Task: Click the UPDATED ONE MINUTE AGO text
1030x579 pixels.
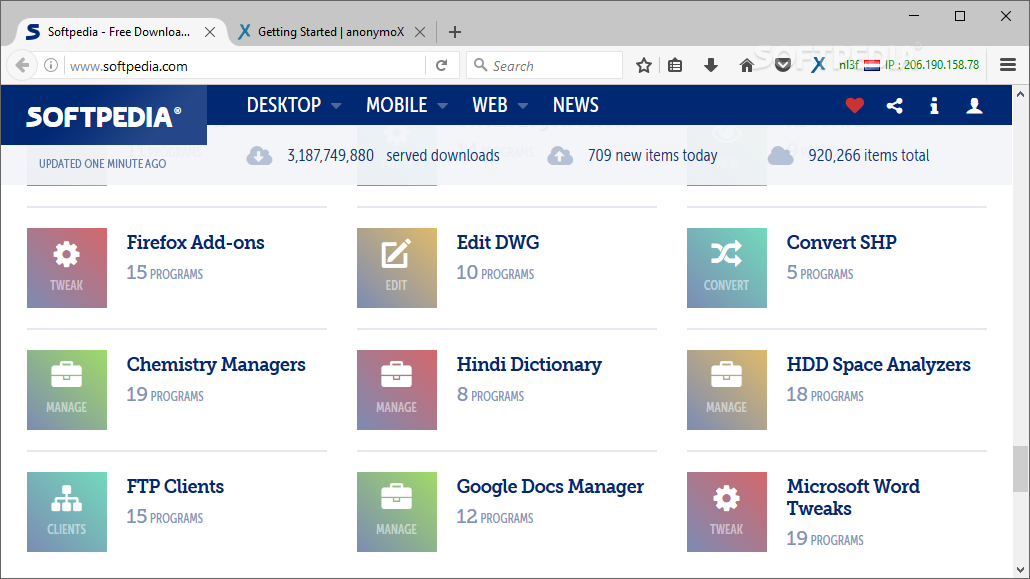Action: [102, 164]
